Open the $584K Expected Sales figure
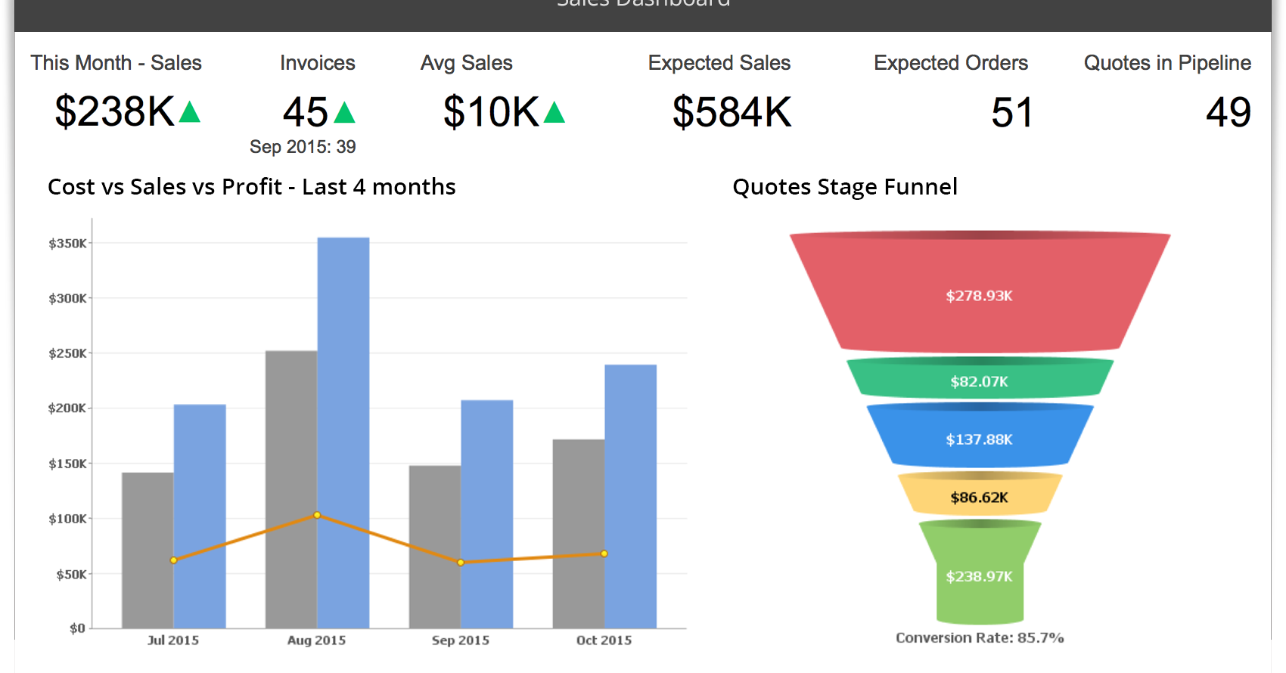Screen dimensions: 1286x673 731,113
